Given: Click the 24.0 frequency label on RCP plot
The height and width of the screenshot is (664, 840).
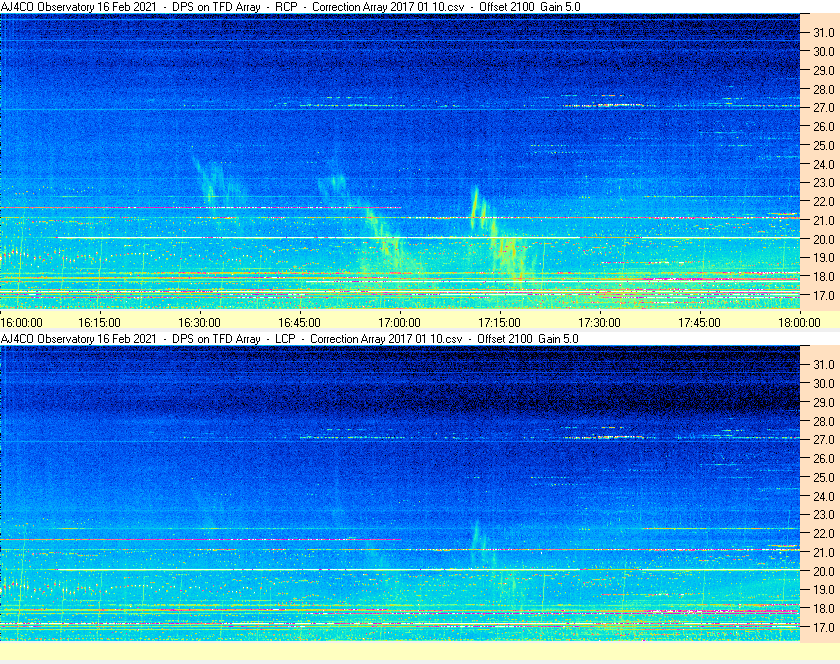Looking at the screenshot, I should (x=824, y=164).
